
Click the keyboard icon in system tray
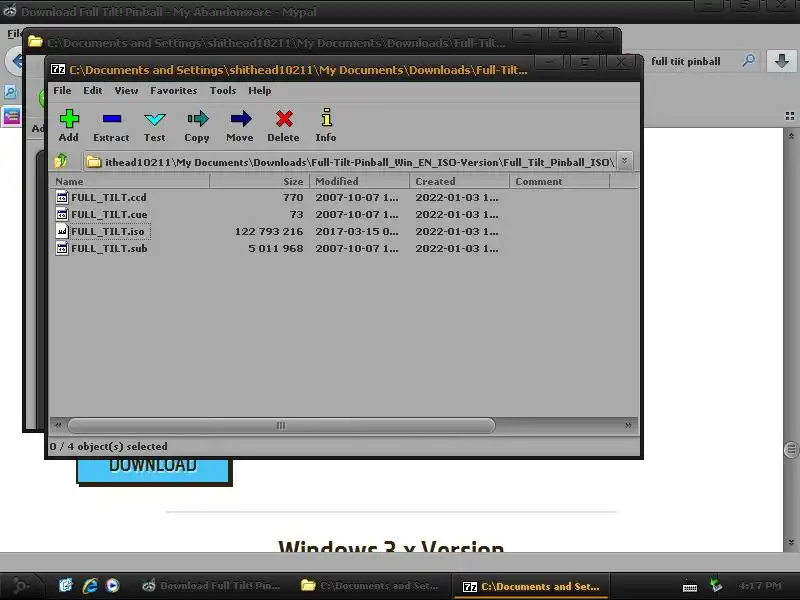(690, 587)
